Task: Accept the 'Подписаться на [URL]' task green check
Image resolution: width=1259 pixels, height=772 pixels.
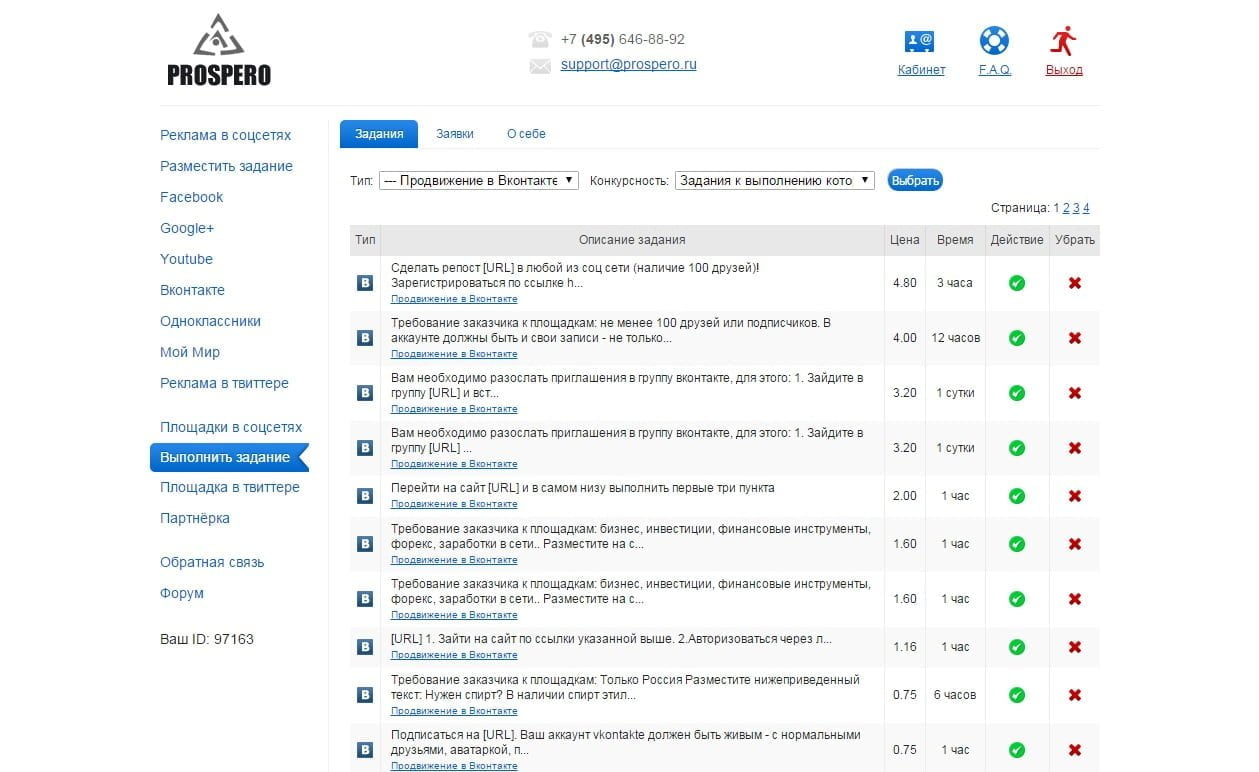Action: click(x=1017, y=750)
